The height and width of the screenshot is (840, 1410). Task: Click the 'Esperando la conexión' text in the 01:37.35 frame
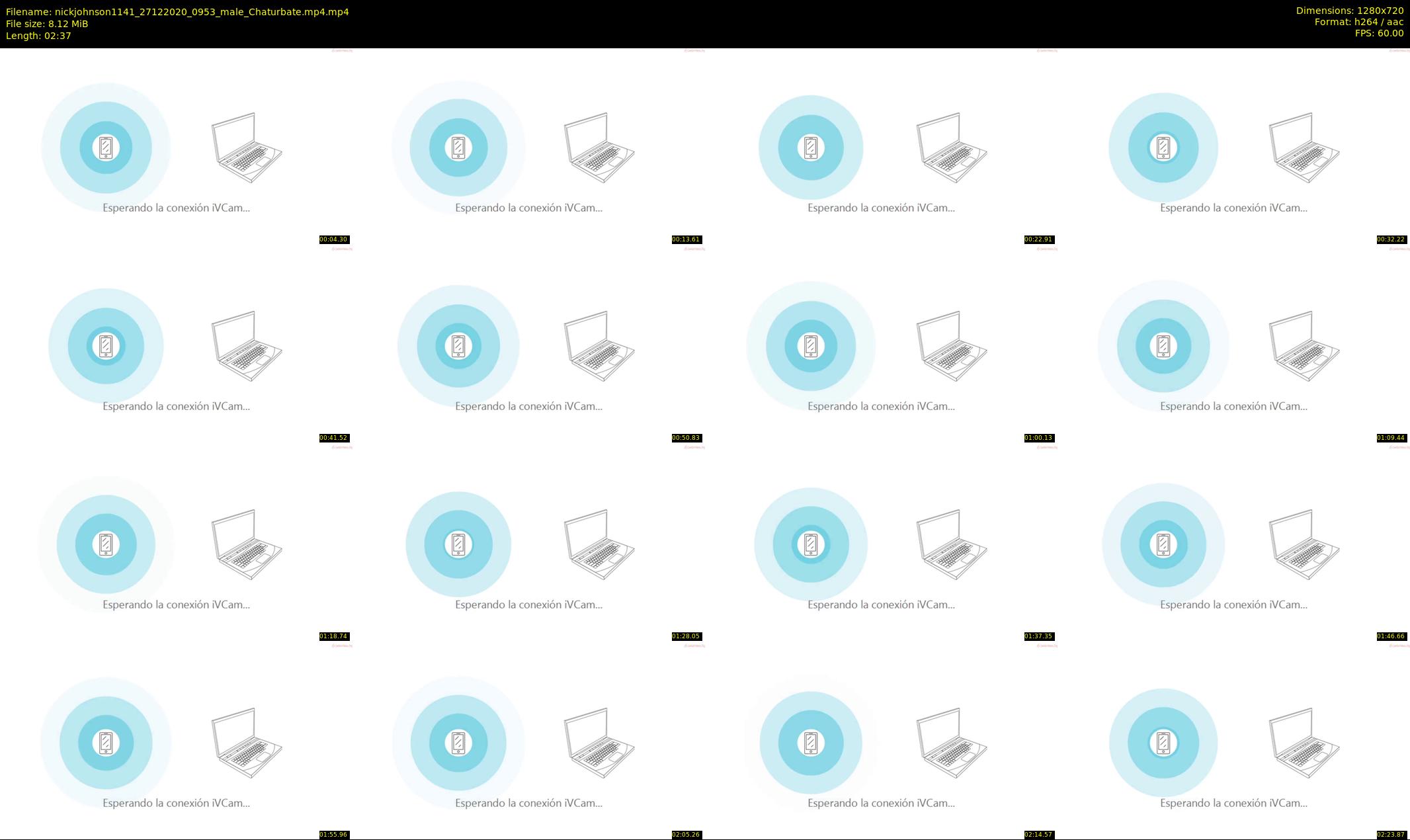pyautogui.click(x=881, y=605)
